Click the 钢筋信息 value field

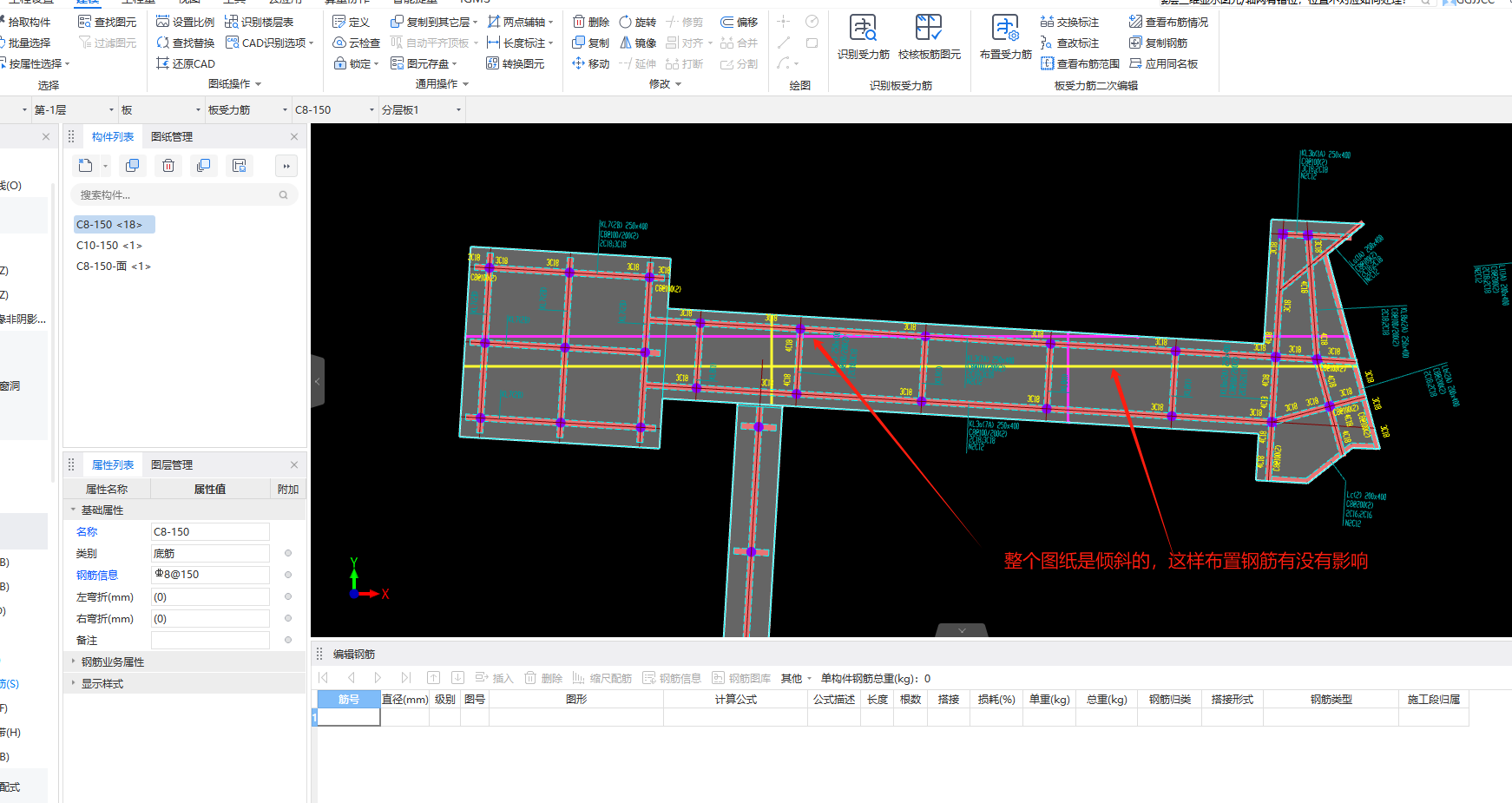point(210,575)
